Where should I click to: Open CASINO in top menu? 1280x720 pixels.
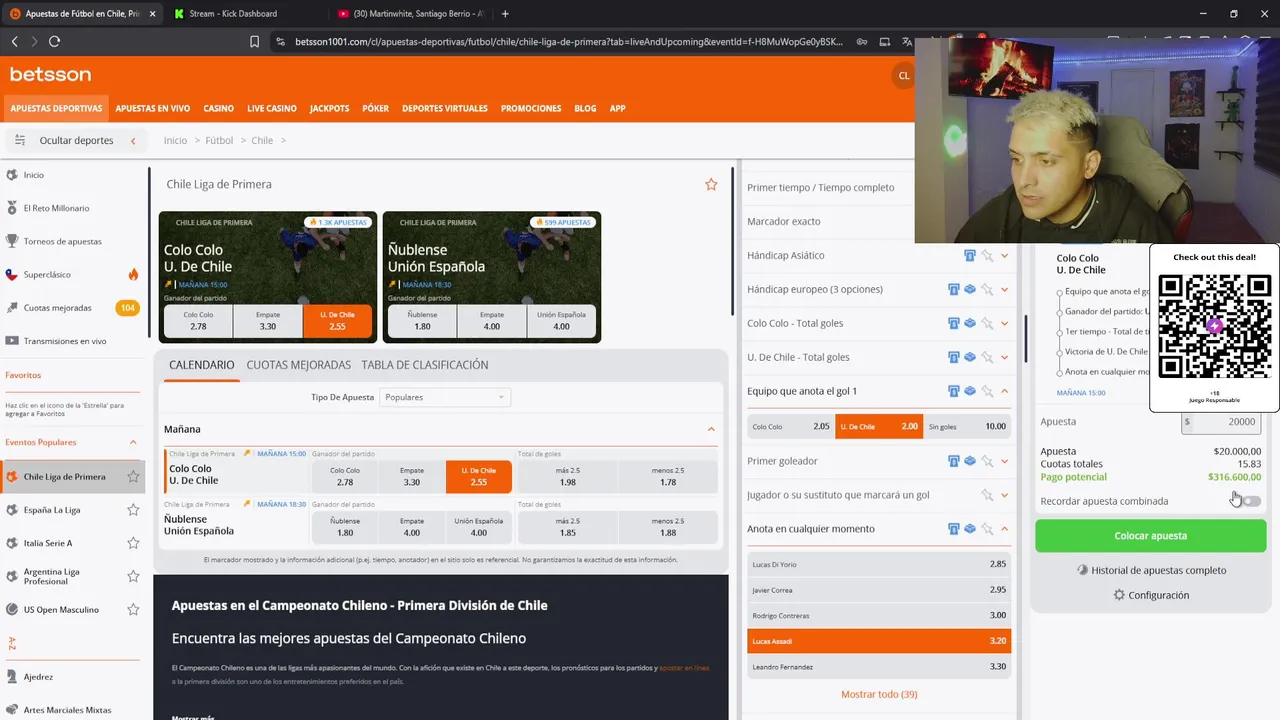[218, 108]
